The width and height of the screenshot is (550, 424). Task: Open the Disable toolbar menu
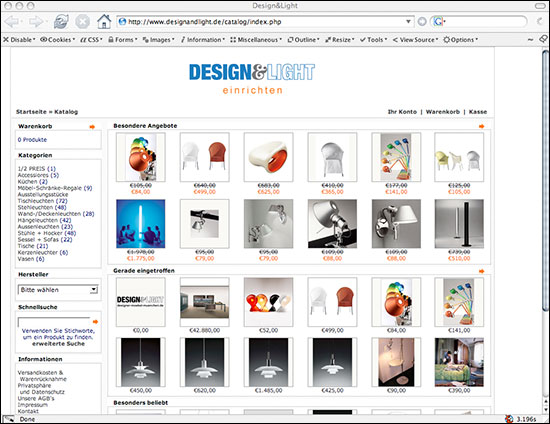(19, 40)
